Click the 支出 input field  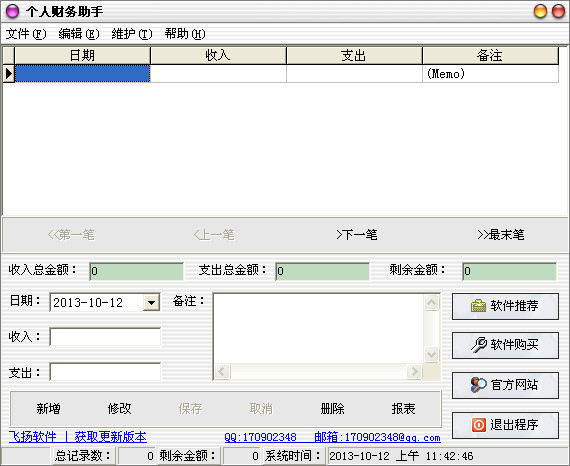[x=105, y=372]
